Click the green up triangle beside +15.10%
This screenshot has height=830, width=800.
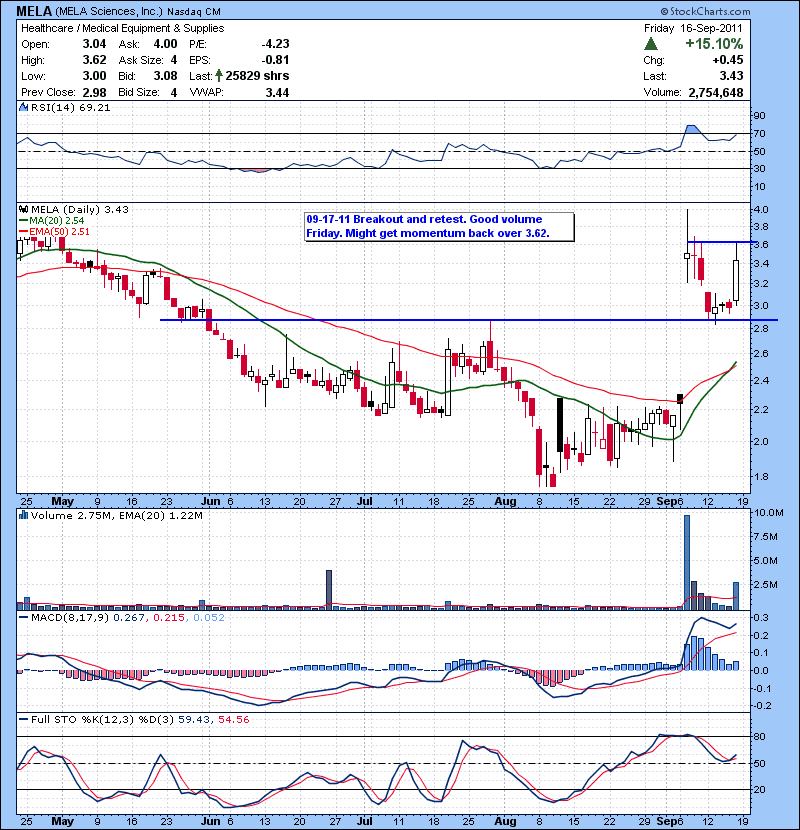click(651, 44)
